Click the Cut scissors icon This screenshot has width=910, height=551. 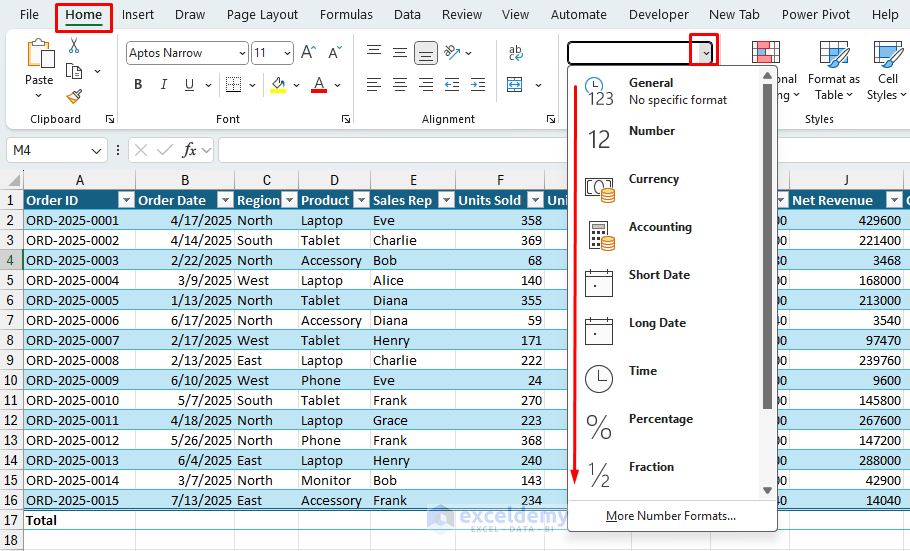coord(74,45)
